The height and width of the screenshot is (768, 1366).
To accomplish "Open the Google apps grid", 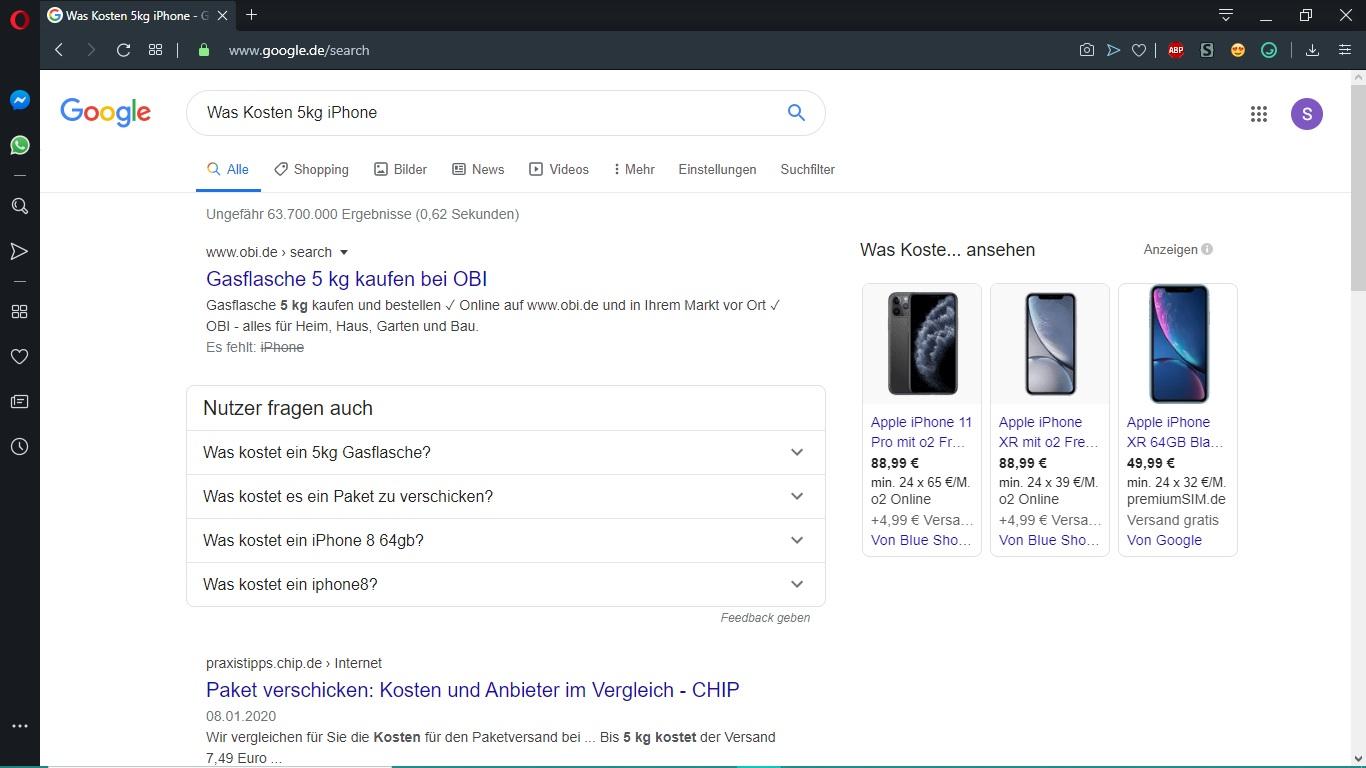I will click(1259, 114).
